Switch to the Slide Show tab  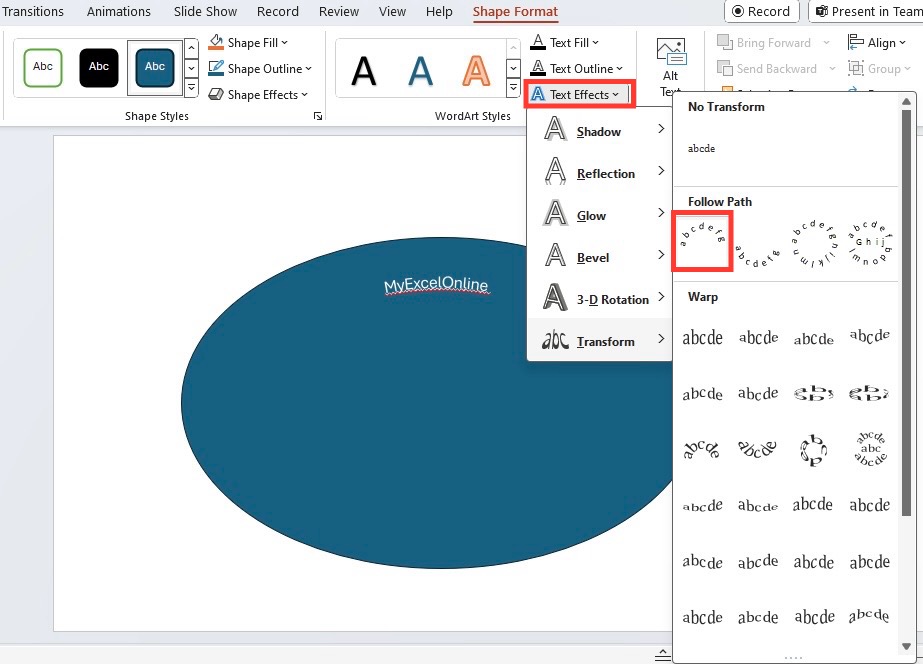pos(205,11)
